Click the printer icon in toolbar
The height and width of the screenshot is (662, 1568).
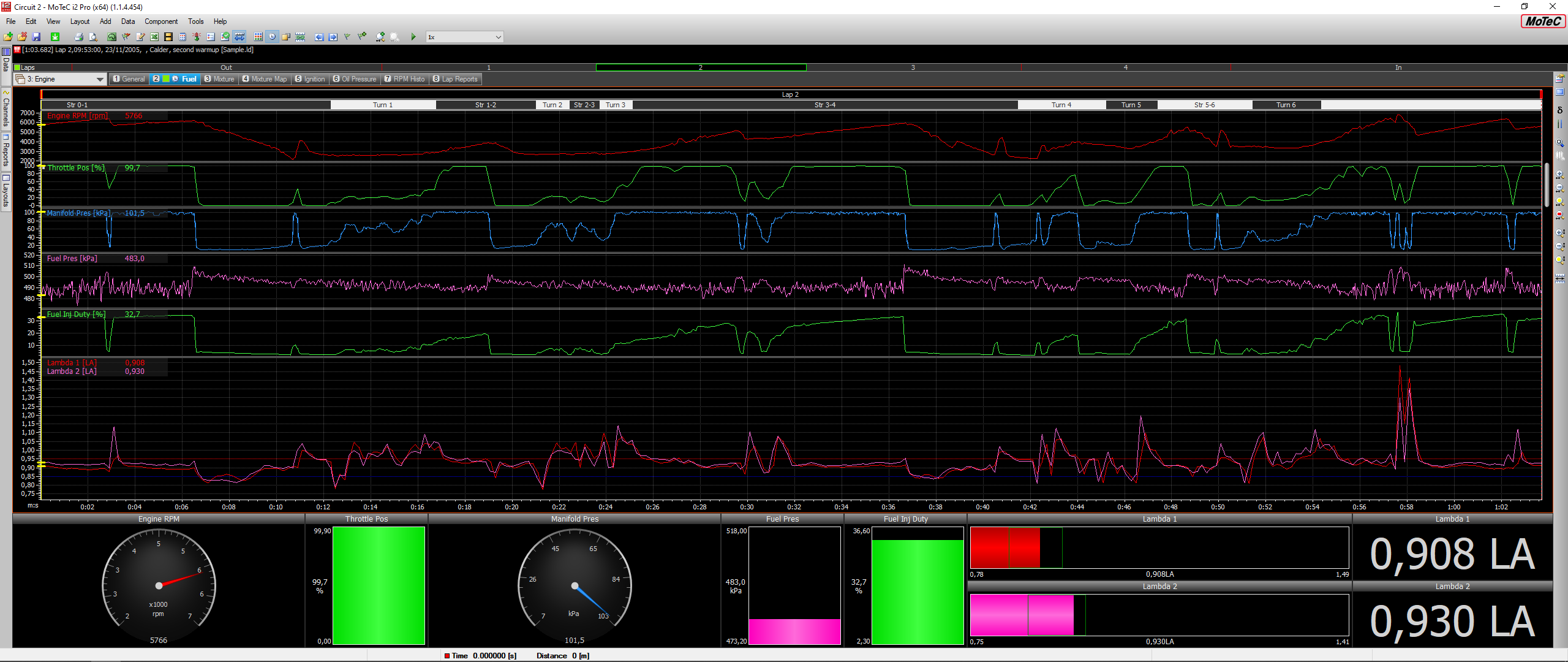(78, 37)
